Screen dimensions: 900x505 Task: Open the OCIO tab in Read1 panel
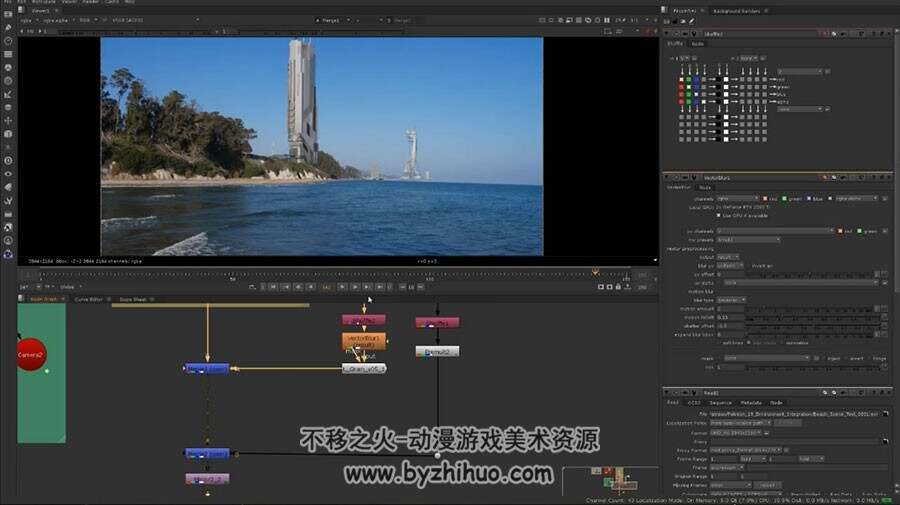694,403
